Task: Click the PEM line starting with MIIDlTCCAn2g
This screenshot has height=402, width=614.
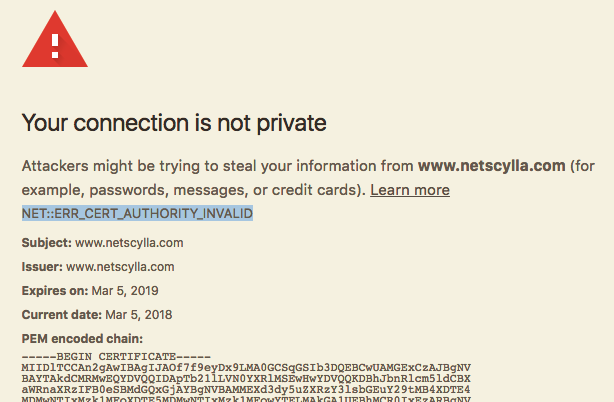Action: [x=246, y=368]
